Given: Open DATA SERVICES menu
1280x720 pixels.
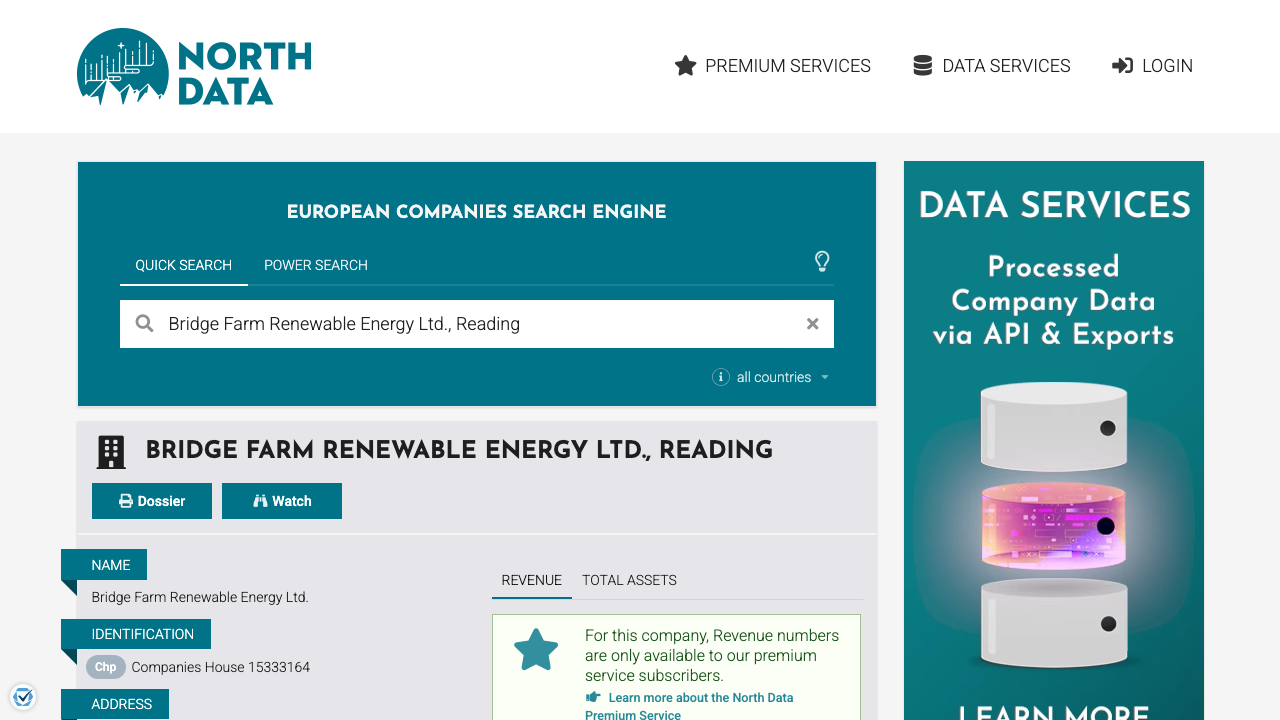Looking at the screenshot, I should pyautogui.click(x=991, y=65).
